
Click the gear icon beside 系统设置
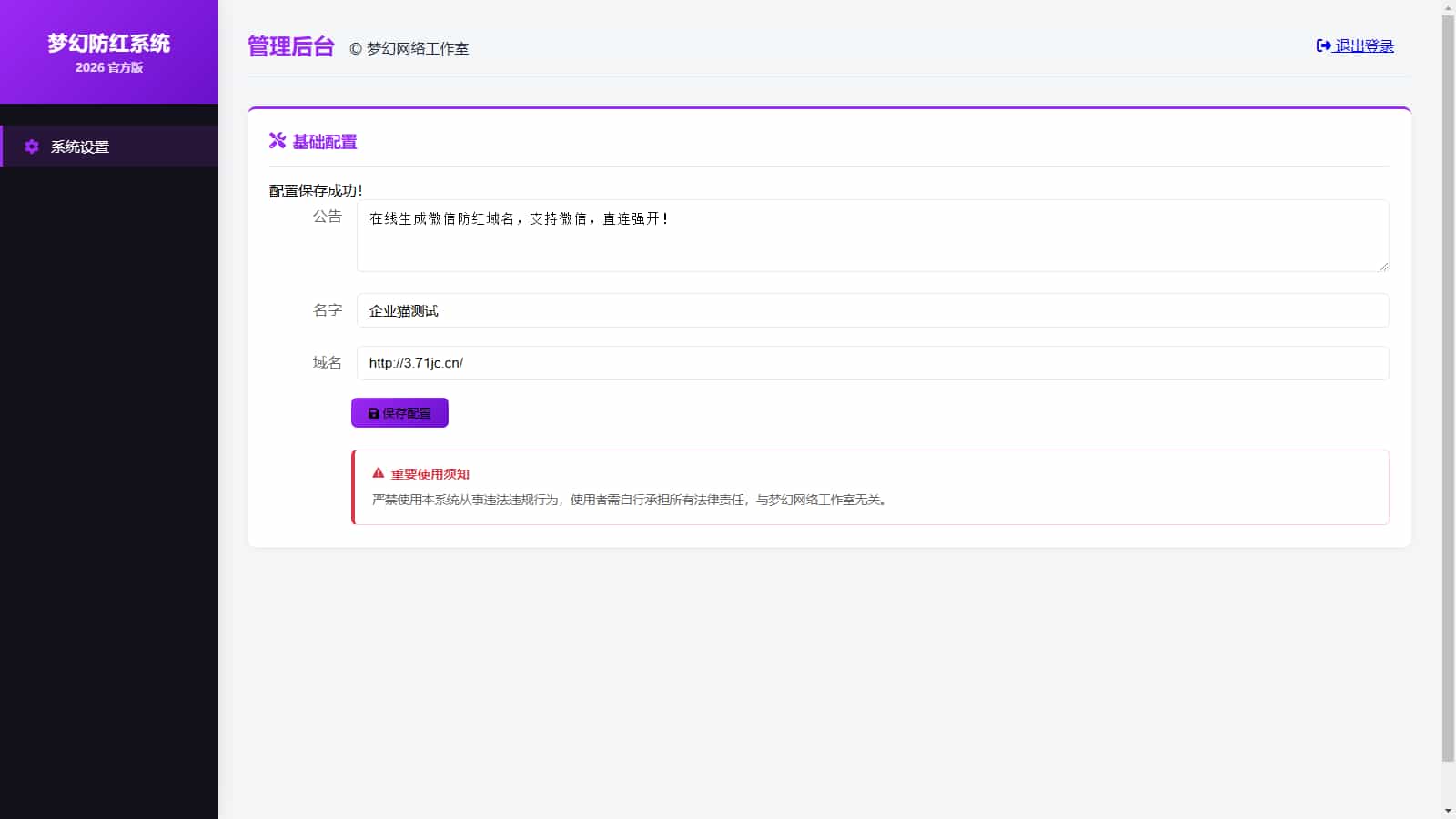pyautogui.click(x=32, y=147)
